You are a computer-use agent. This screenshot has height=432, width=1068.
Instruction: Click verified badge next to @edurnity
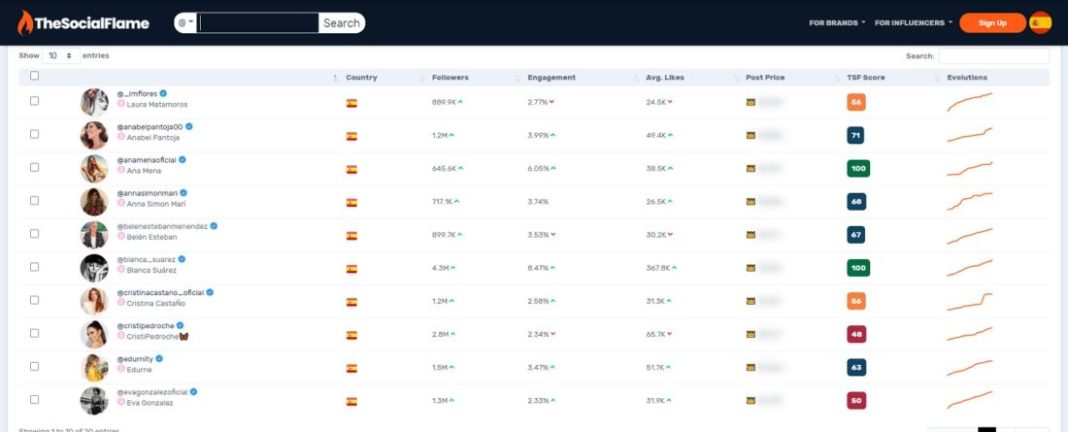click(159, 358)
